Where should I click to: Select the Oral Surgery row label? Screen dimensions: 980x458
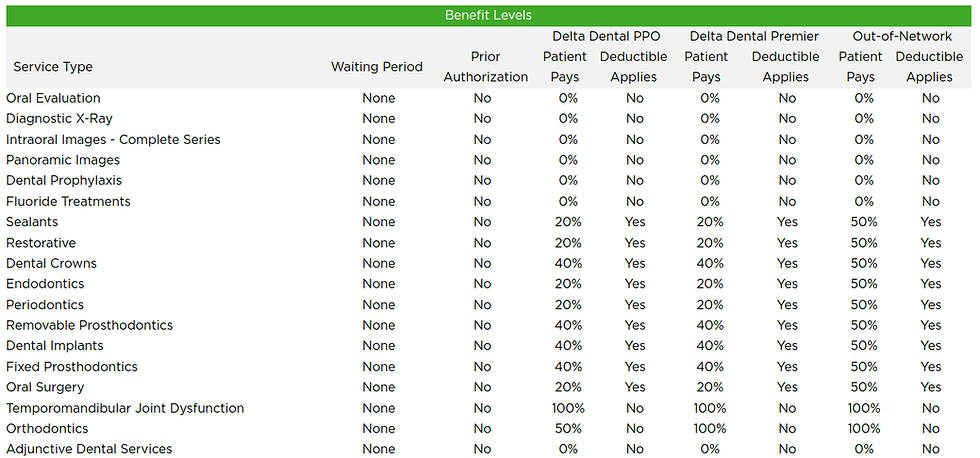[x=45, y=387]
